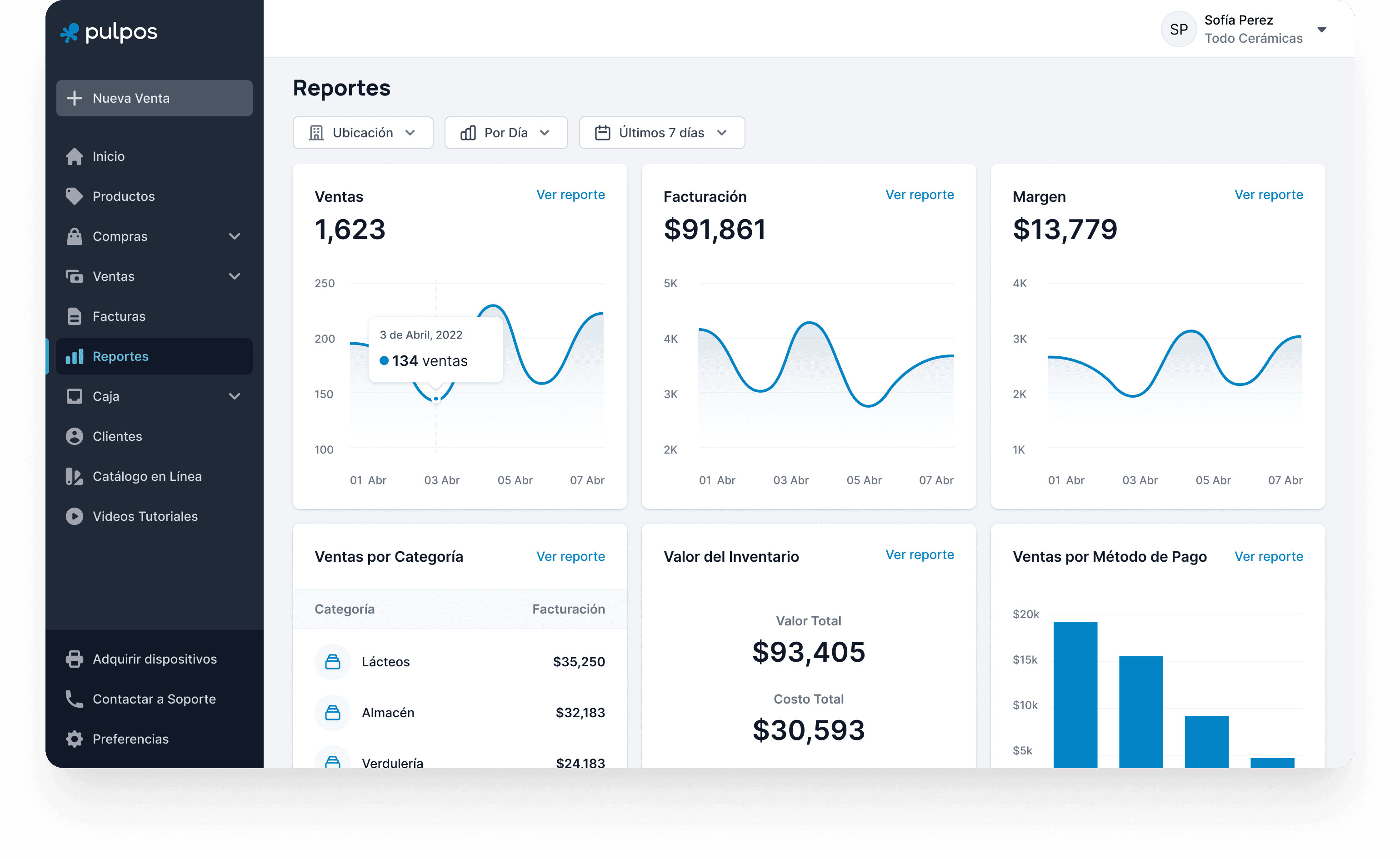Click the play icon for Videos Tutoriales
The width and height of the screenshot is (1400, 859).
click(75, 516)
